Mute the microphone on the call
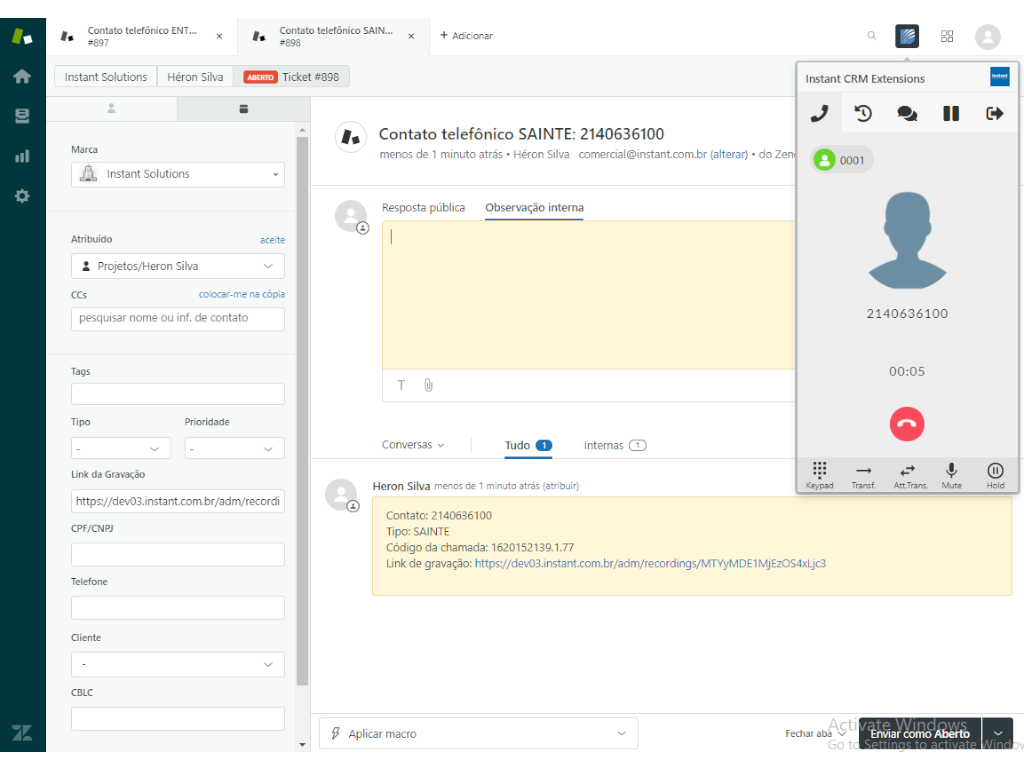This screenshot has width=1024, height=768. point(951,474)
